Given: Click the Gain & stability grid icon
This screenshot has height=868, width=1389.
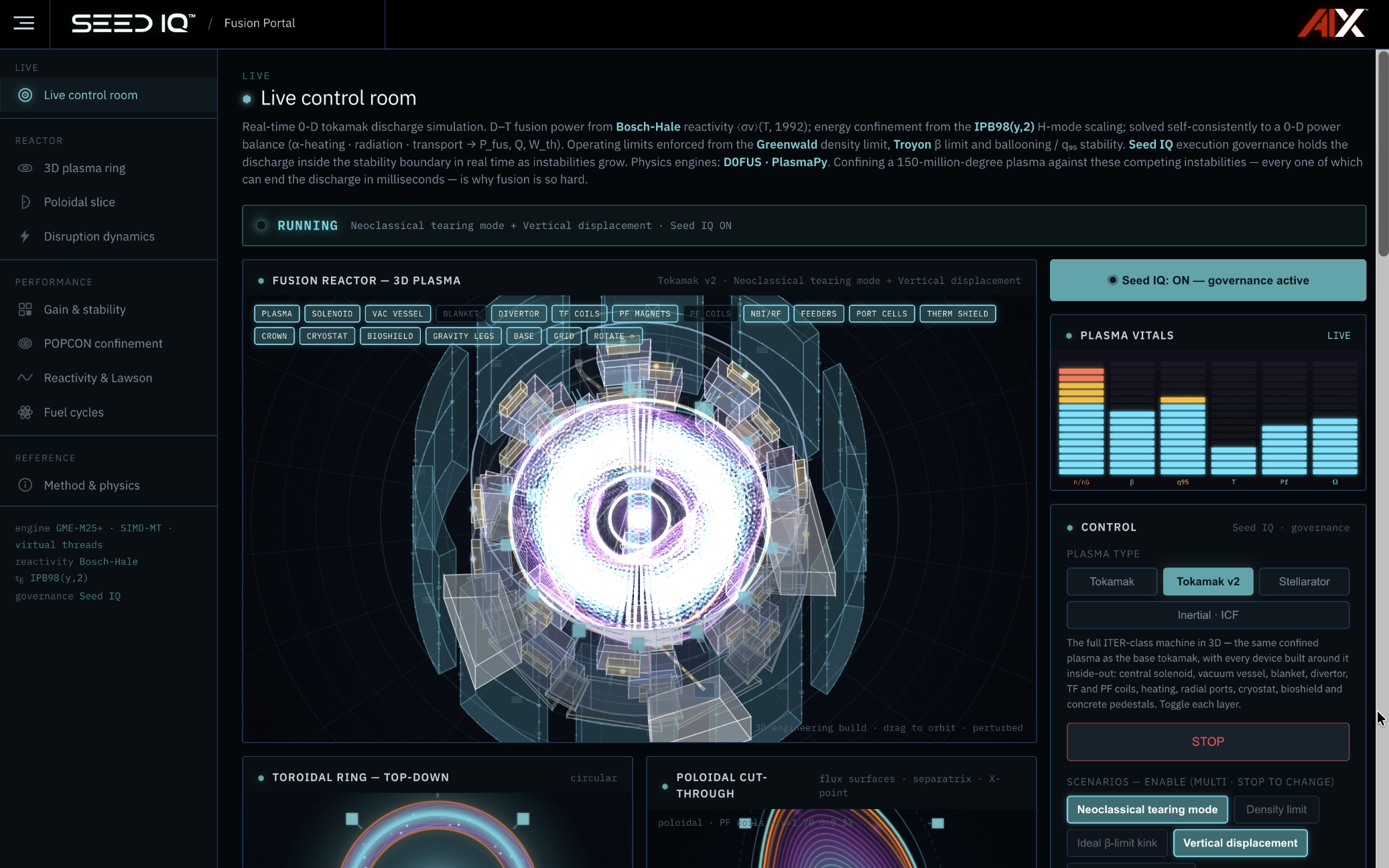Looking at the screenshot, I should pyautogui.click(x=25, y=309).
